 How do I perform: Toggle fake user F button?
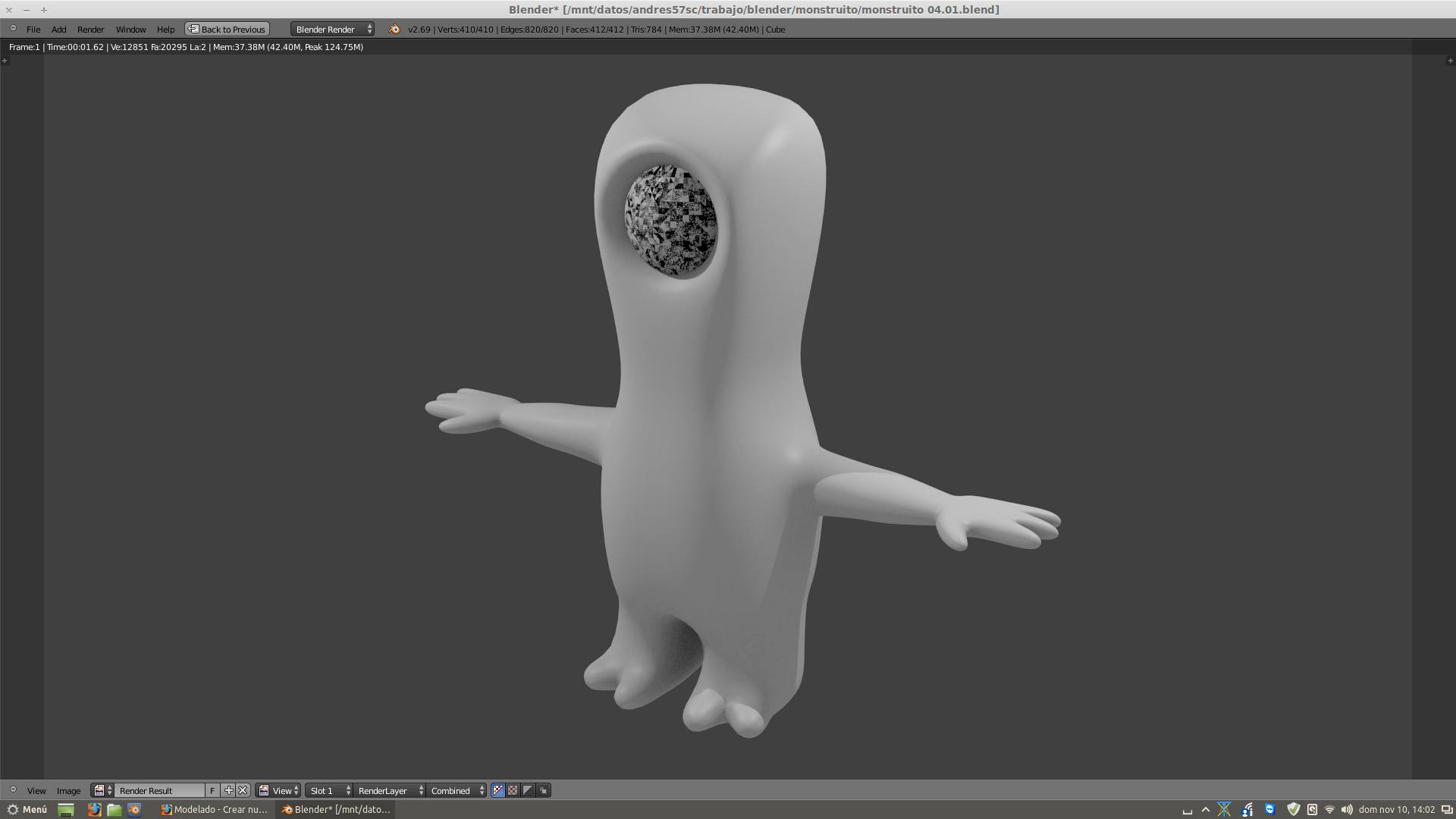[212, 790]
